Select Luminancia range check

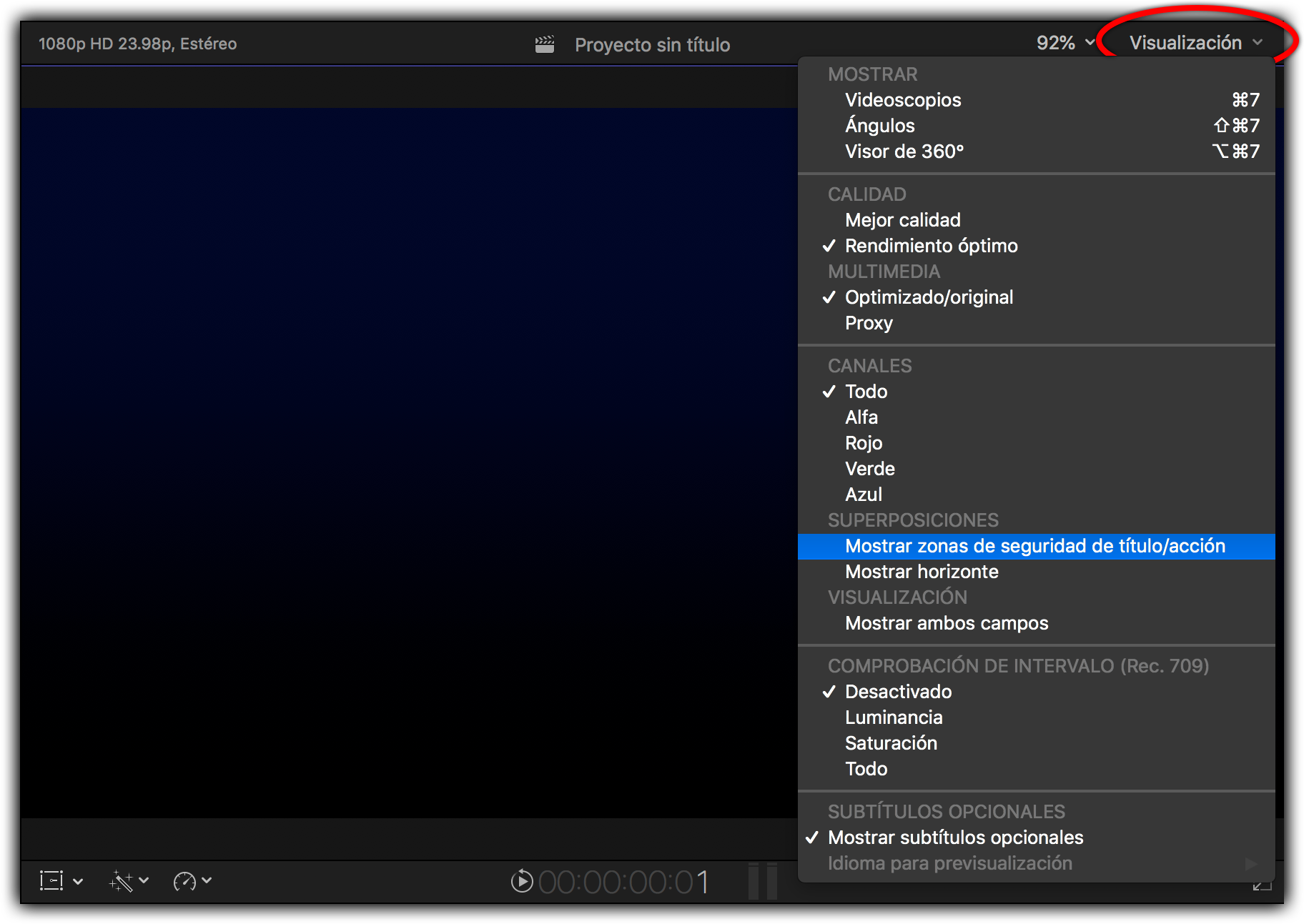click(x=893, y=717)
